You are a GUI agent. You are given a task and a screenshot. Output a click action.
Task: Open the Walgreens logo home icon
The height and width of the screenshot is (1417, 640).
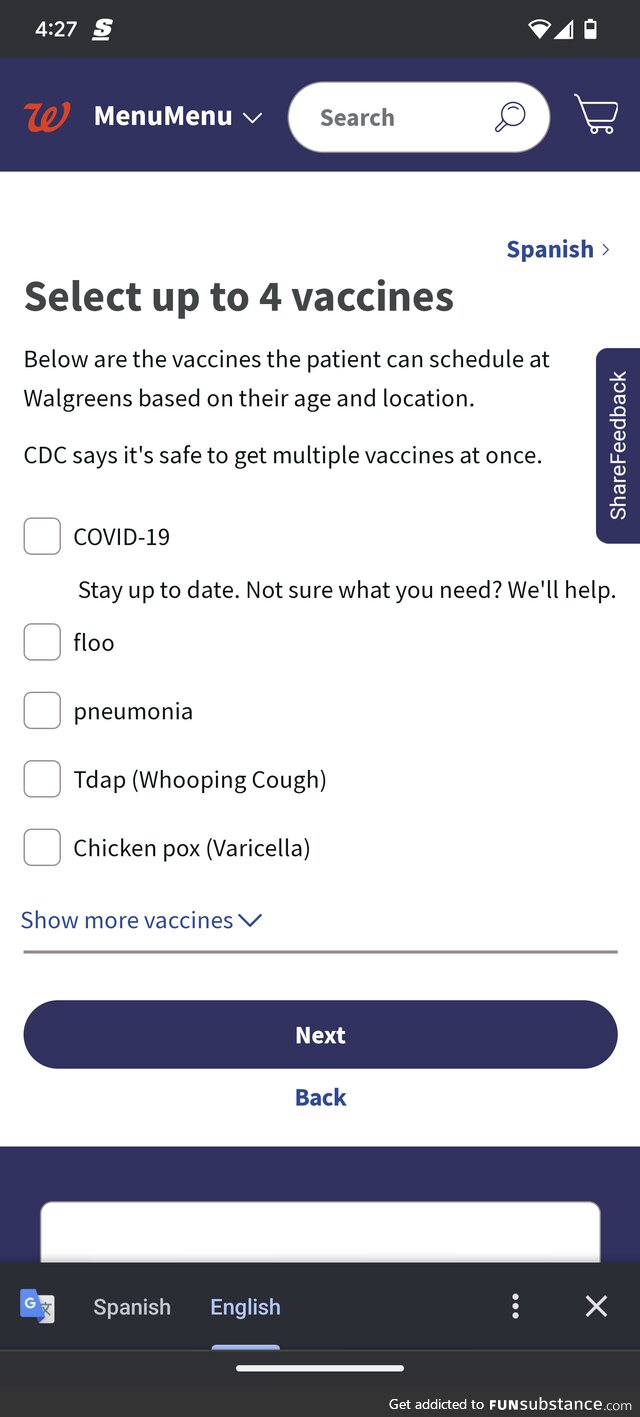(x=47, y=117)
